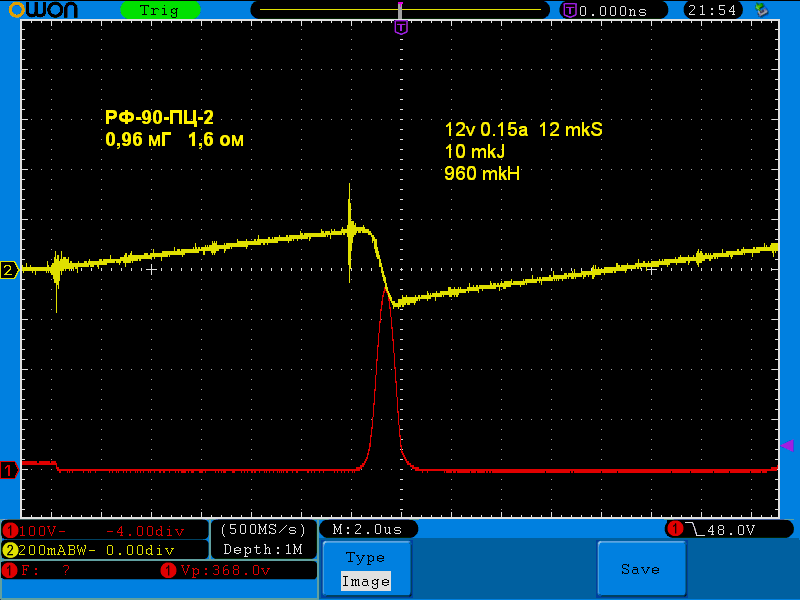
Task: Click the Save button
Action: [641, 569]
